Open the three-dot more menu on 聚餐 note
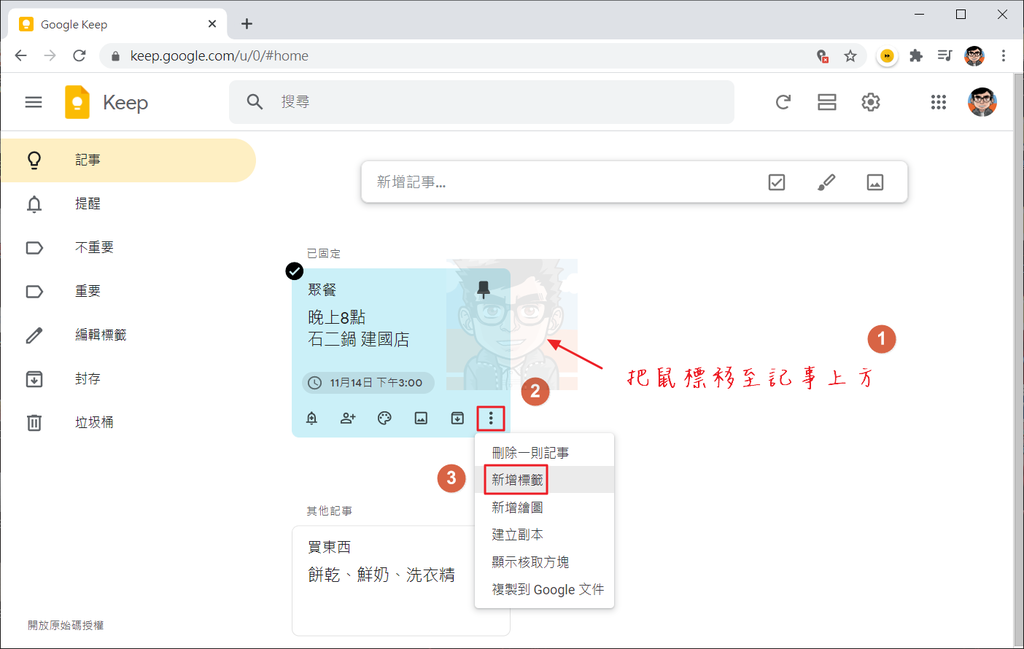This screenshot has height=649, width=1024. click(x=491, y=419)
